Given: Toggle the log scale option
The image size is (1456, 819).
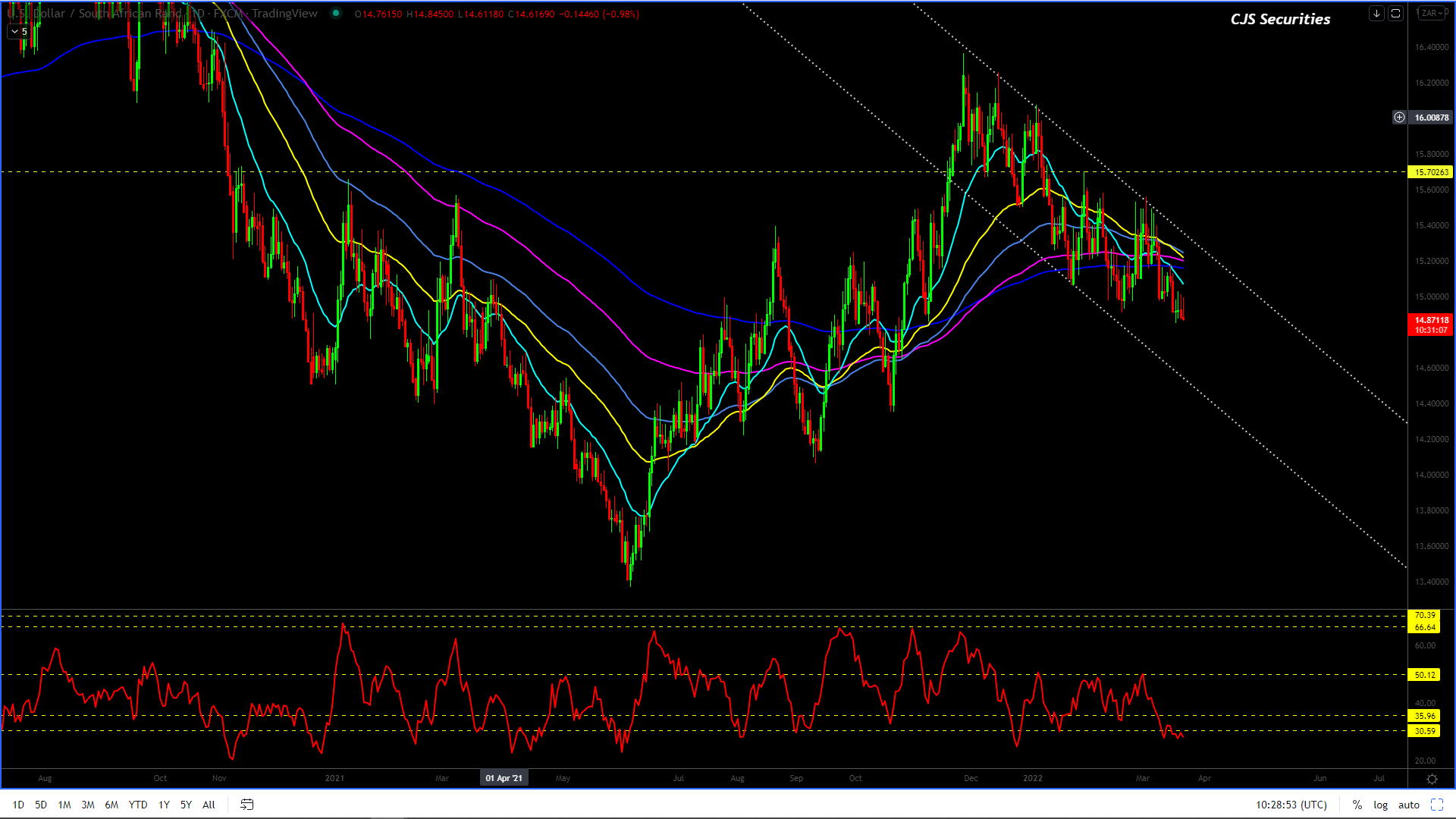Looking at the screenshot, I should 1380,805.
